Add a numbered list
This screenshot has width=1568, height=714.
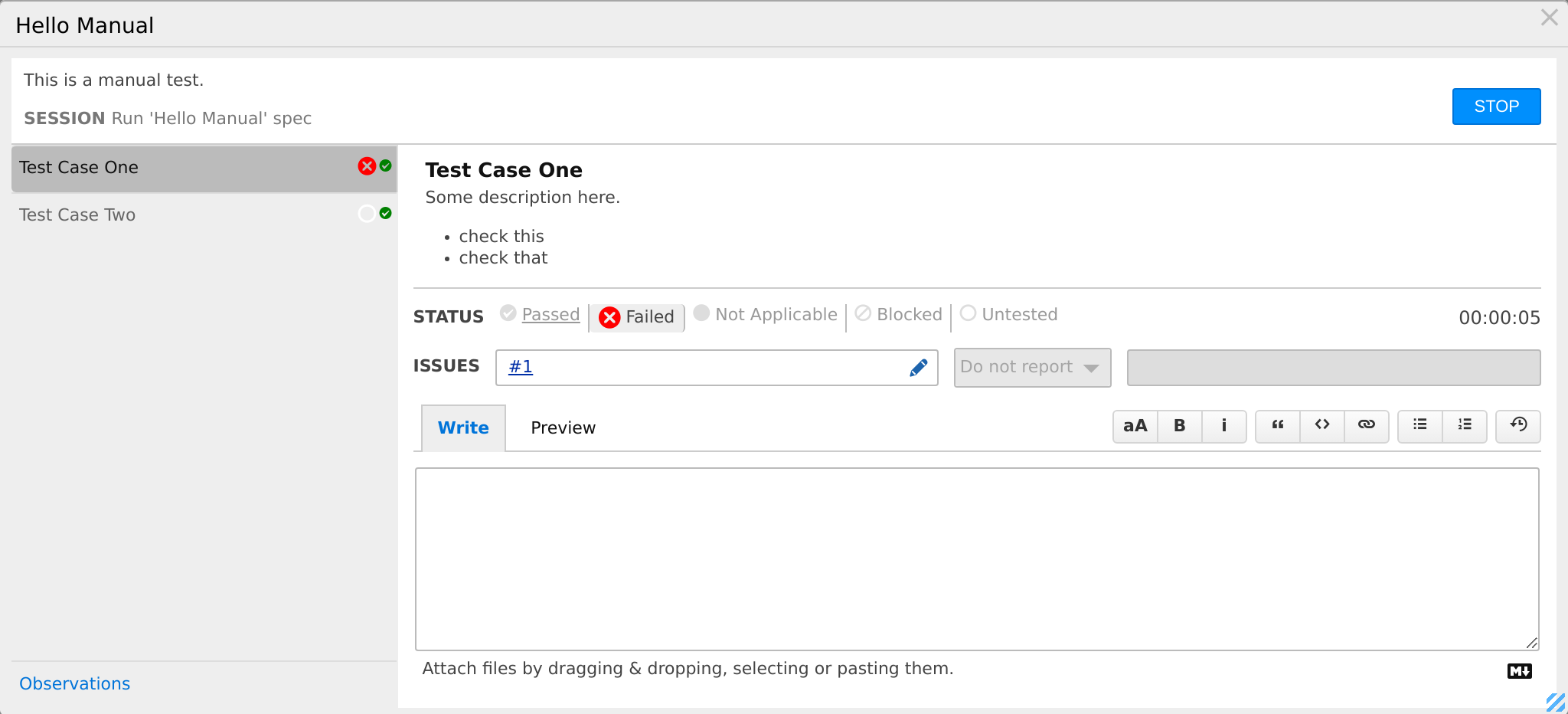1465,426
